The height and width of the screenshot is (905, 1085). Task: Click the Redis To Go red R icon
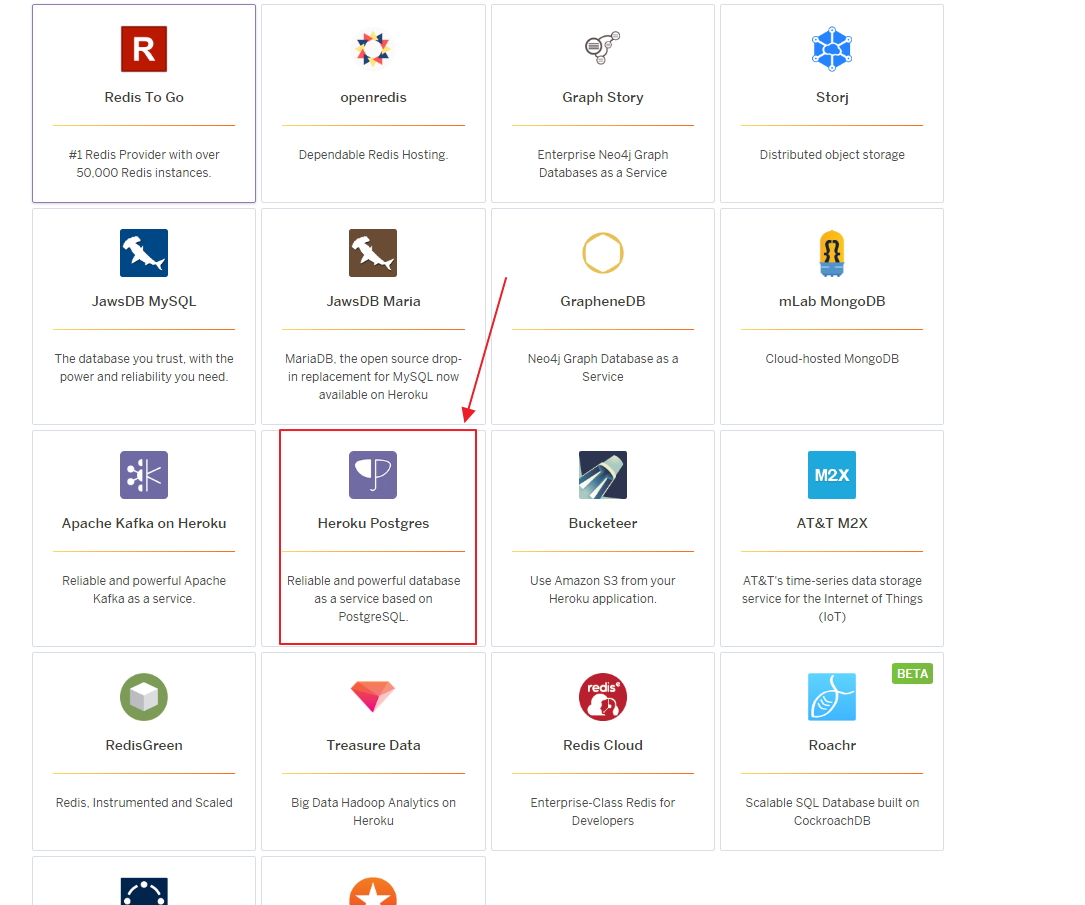[x=144, y=49]
